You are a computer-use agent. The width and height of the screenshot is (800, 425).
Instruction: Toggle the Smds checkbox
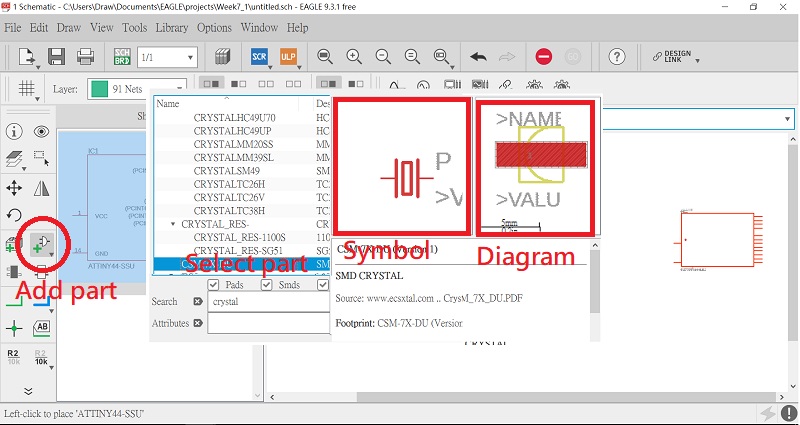pos(267,285)
